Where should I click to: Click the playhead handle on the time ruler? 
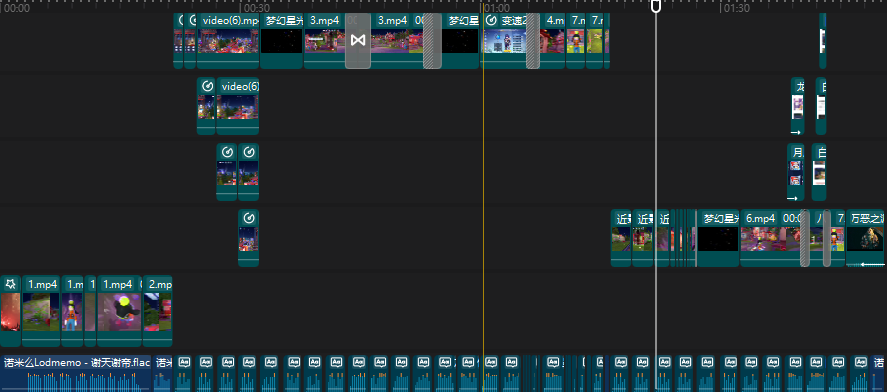tap(656, 6)
